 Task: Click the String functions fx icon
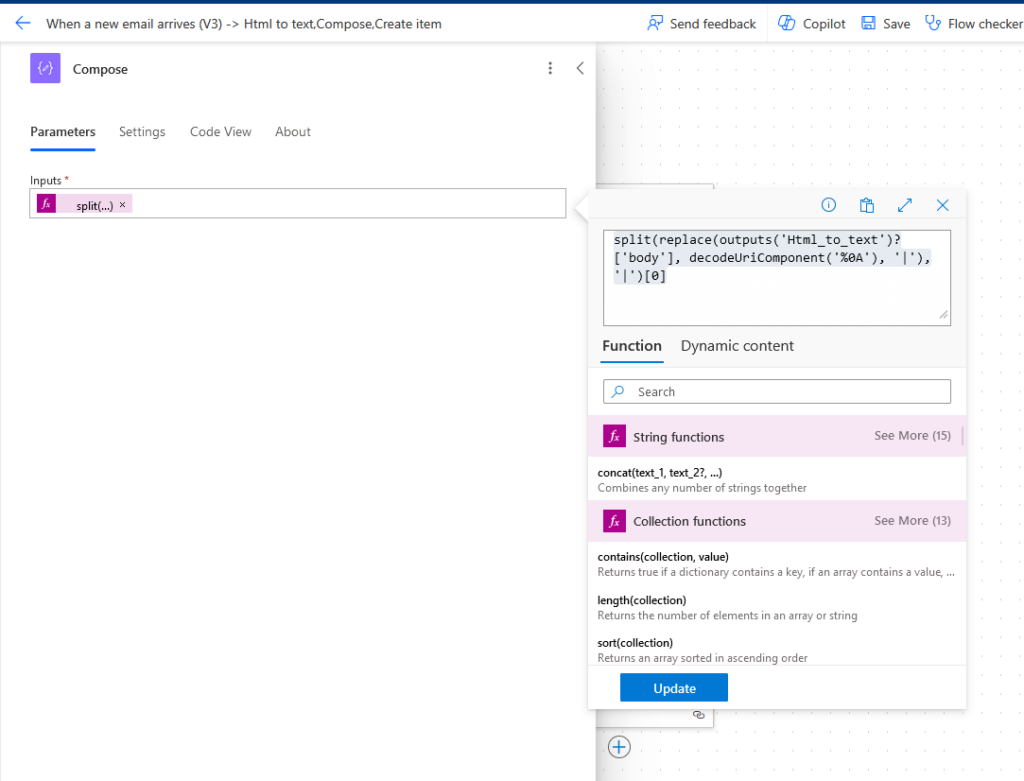click(614, 436)
